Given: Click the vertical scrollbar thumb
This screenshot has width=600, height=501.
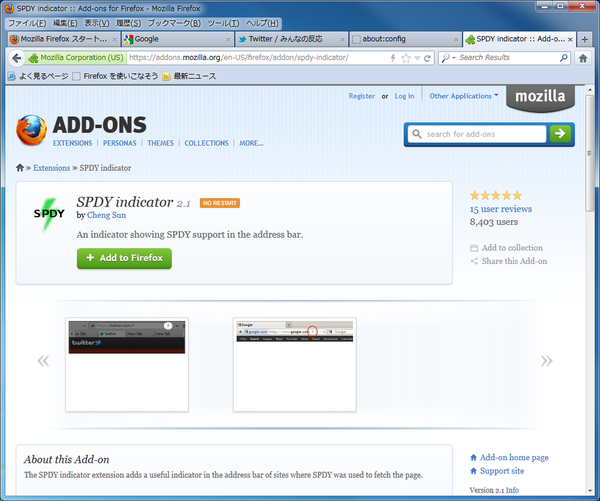Looking at the screenshot, I should (x=590, y=153).
